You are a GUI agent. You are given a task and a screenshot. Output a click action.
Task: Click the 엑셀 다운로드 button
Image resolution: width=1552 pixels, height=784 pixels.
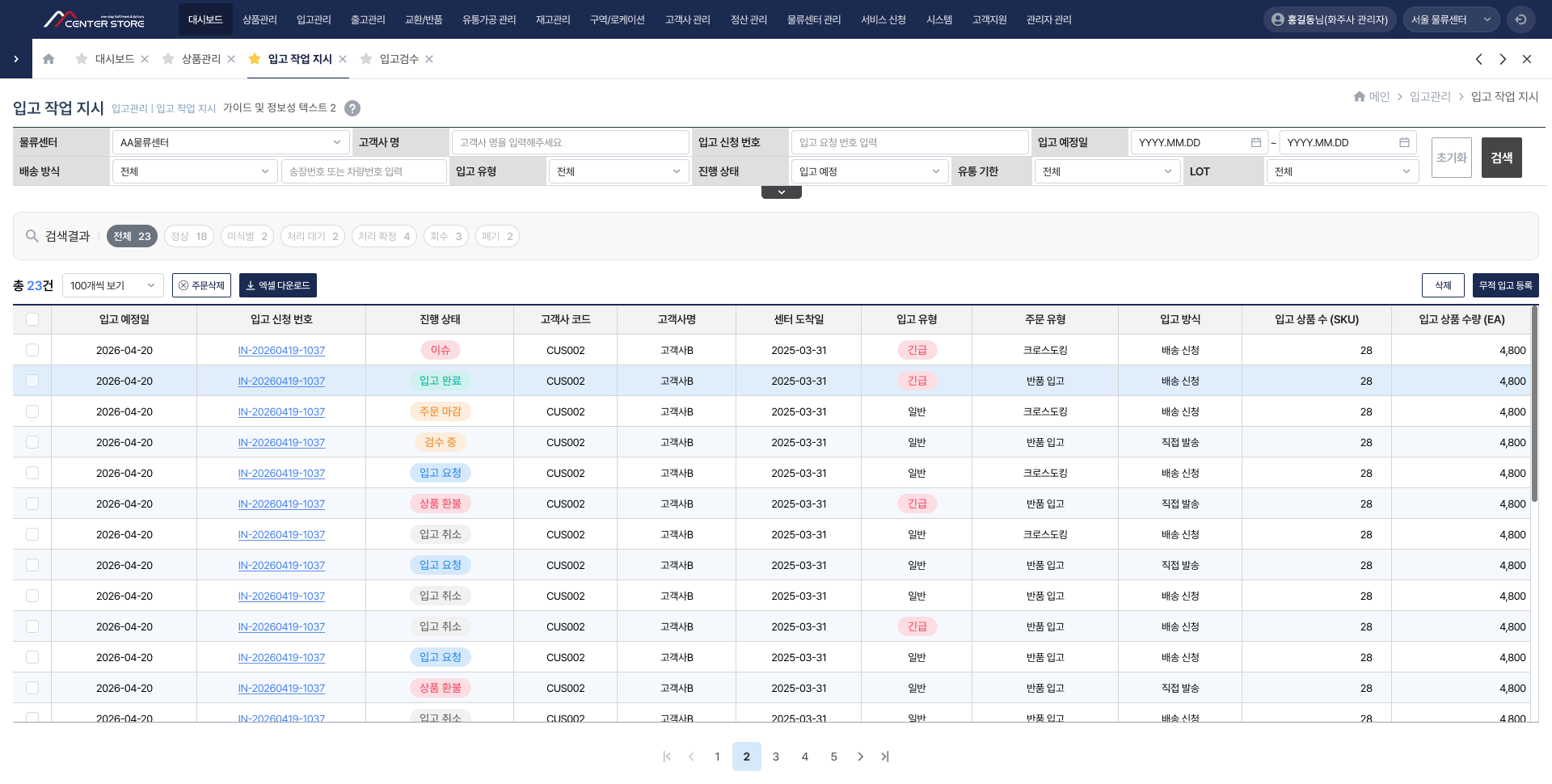point(278,285)
